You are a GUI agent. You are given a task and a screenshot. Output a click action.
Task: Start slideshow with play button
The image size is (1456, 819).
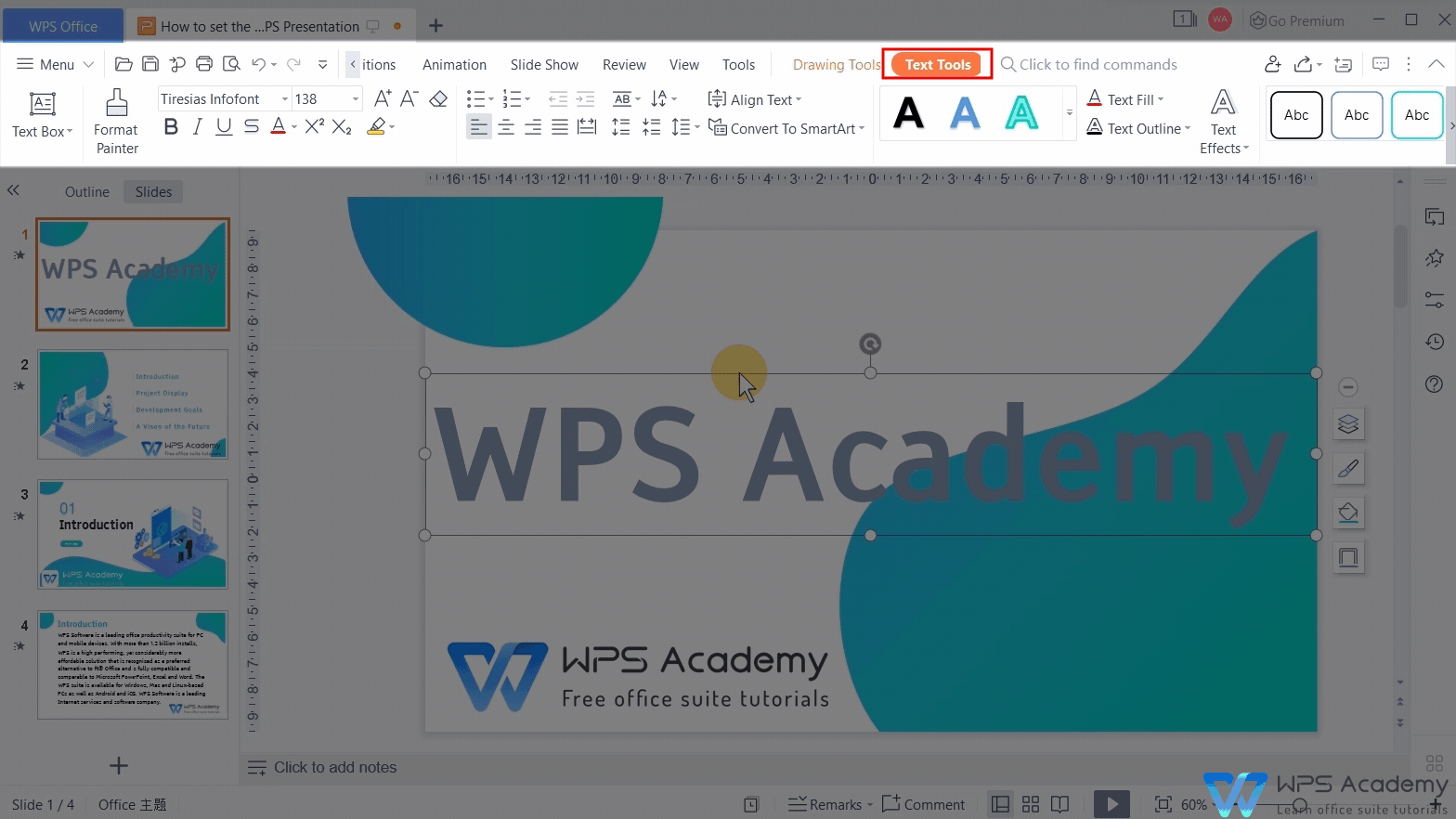pyautogui.click(x=1111, y=804)
